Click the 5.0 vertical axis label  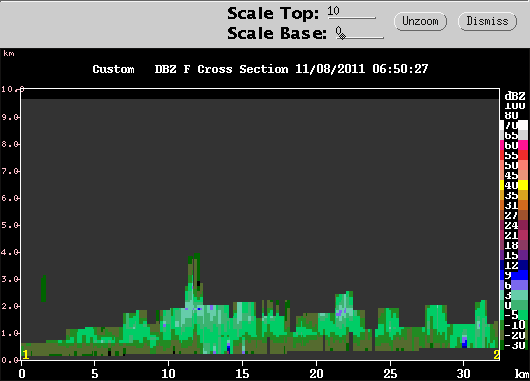(x=9, y=225)
